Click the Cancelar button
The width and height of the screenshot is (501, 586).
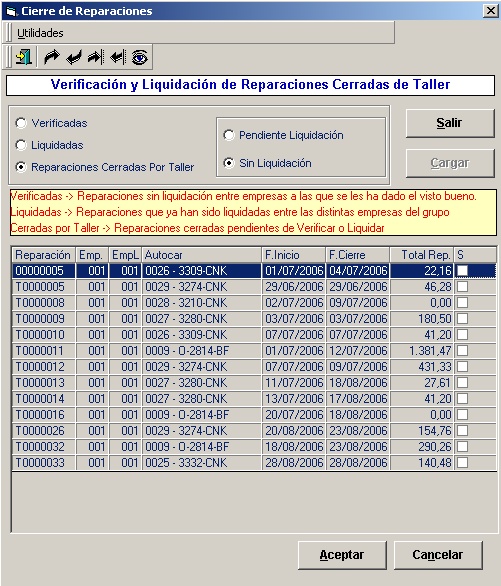(438, 555)
